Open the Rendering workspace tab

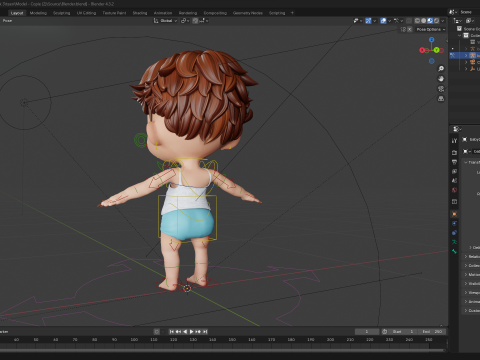(x=188, y=13)
